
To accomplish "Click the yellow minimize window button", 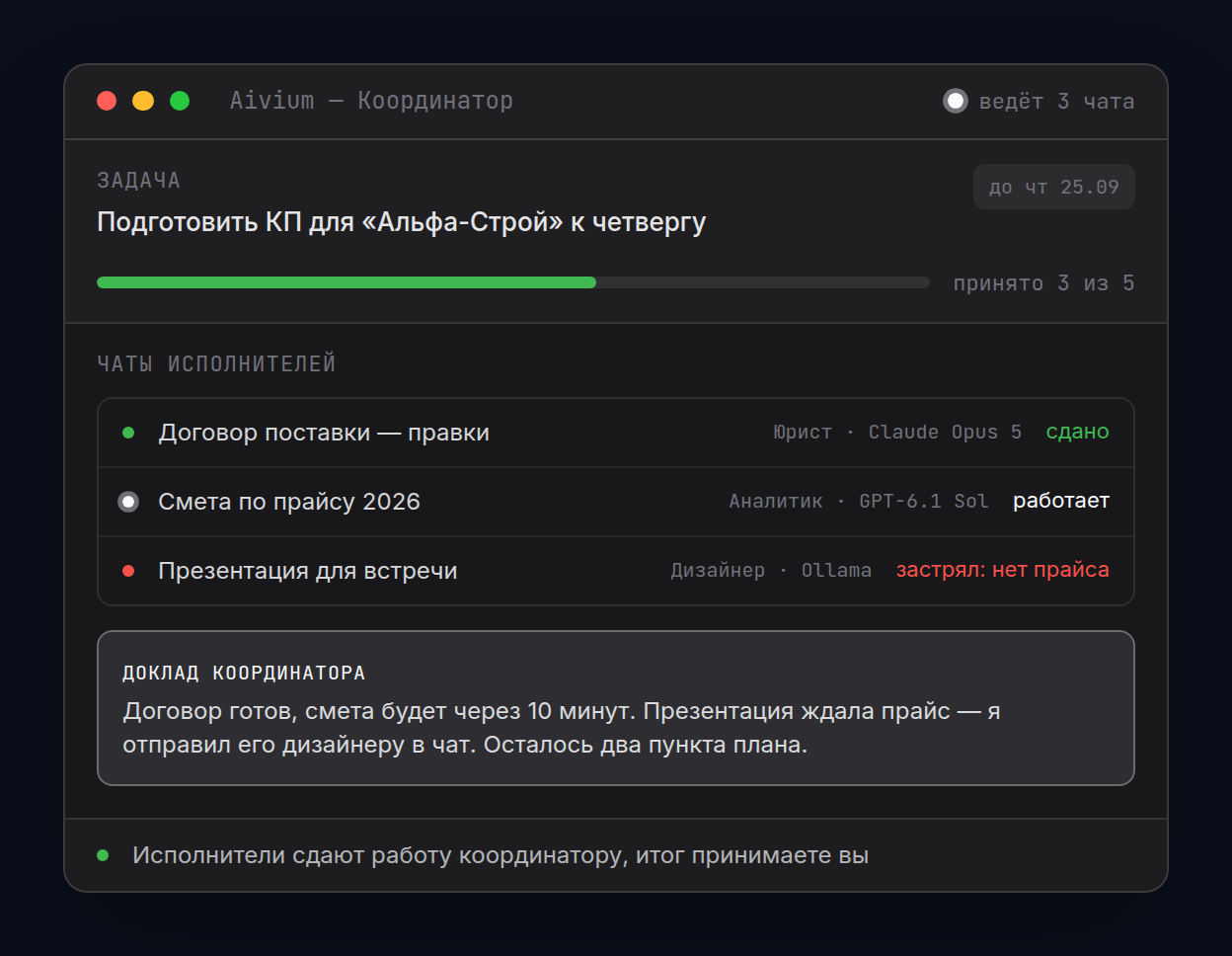I will click(143, 101).
